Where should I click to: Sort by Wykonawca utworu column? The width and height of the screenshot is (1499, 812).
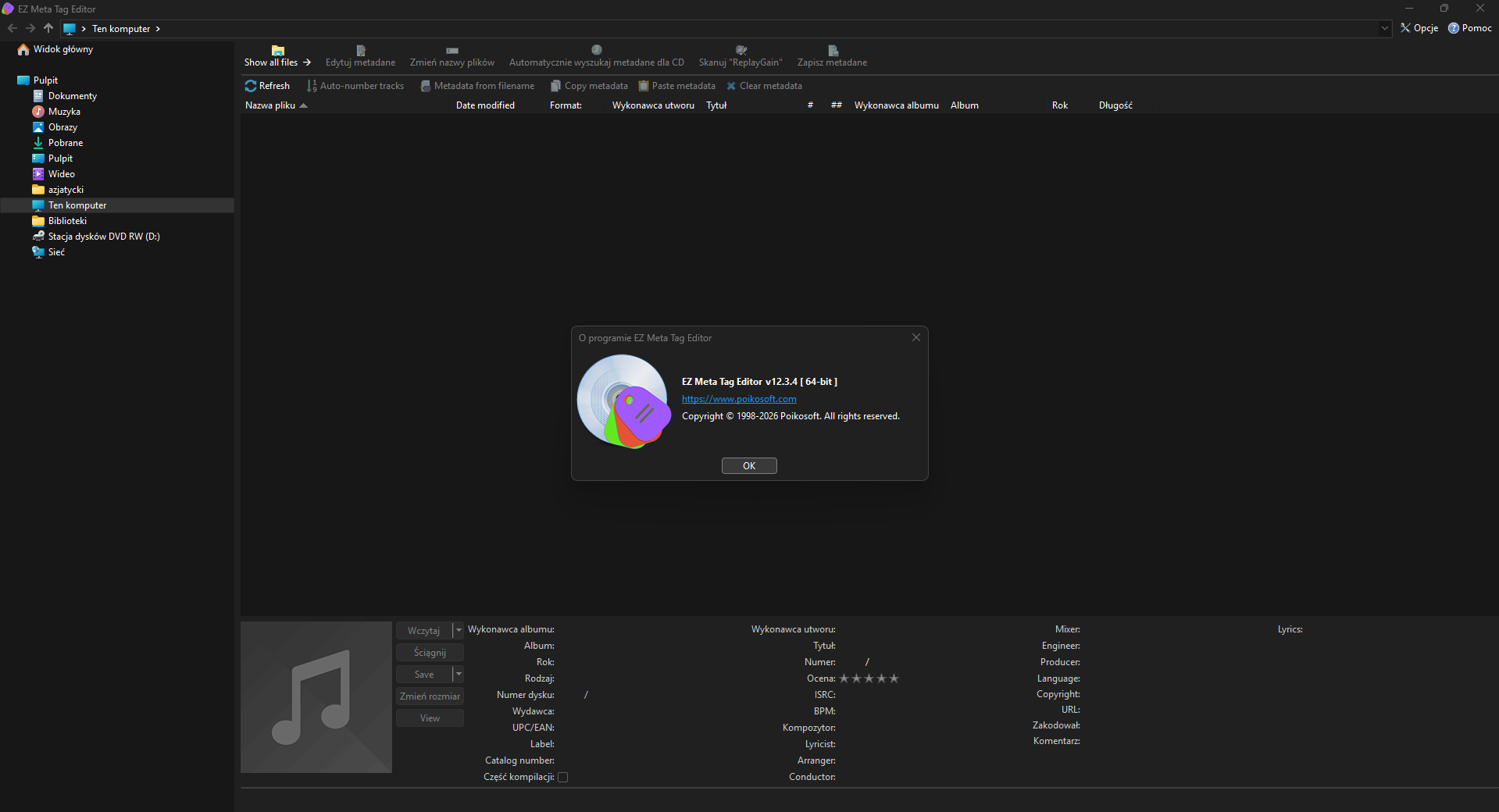(653, 105)
